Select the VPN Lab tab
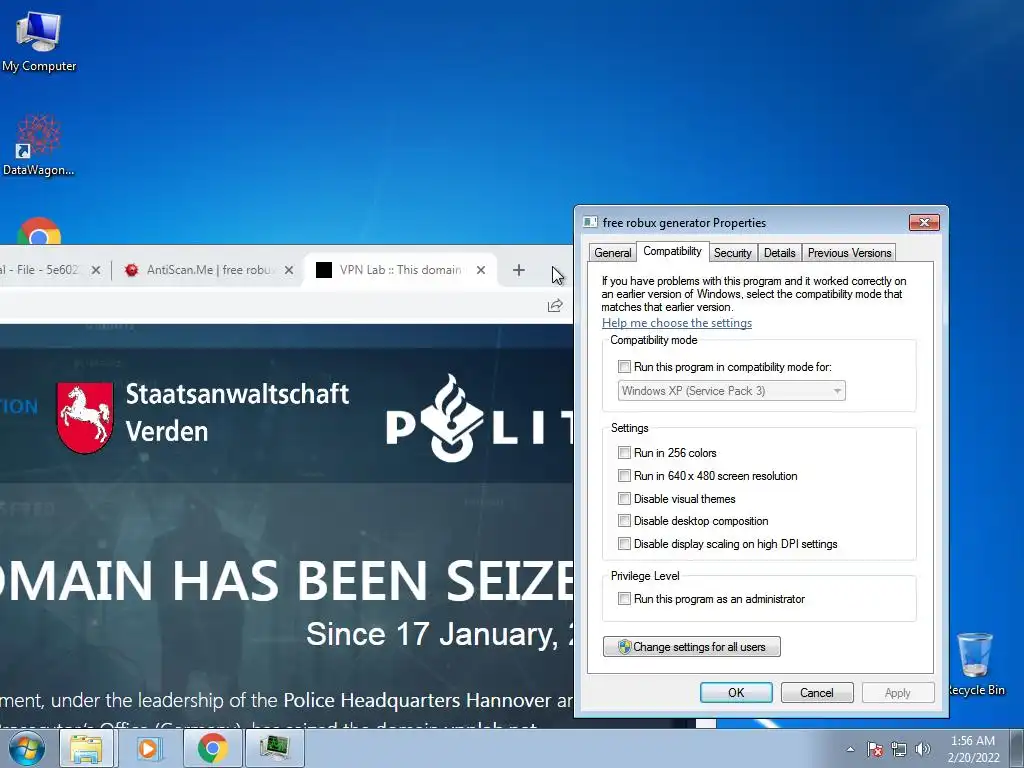 [401, 270]
